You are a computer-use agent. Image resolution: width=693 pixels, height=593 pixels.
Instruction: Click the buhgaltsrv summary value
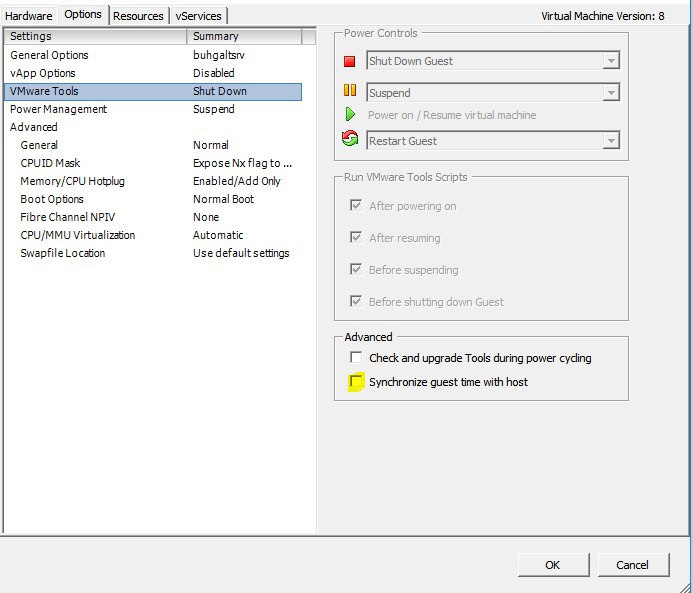tap(219, 55)
